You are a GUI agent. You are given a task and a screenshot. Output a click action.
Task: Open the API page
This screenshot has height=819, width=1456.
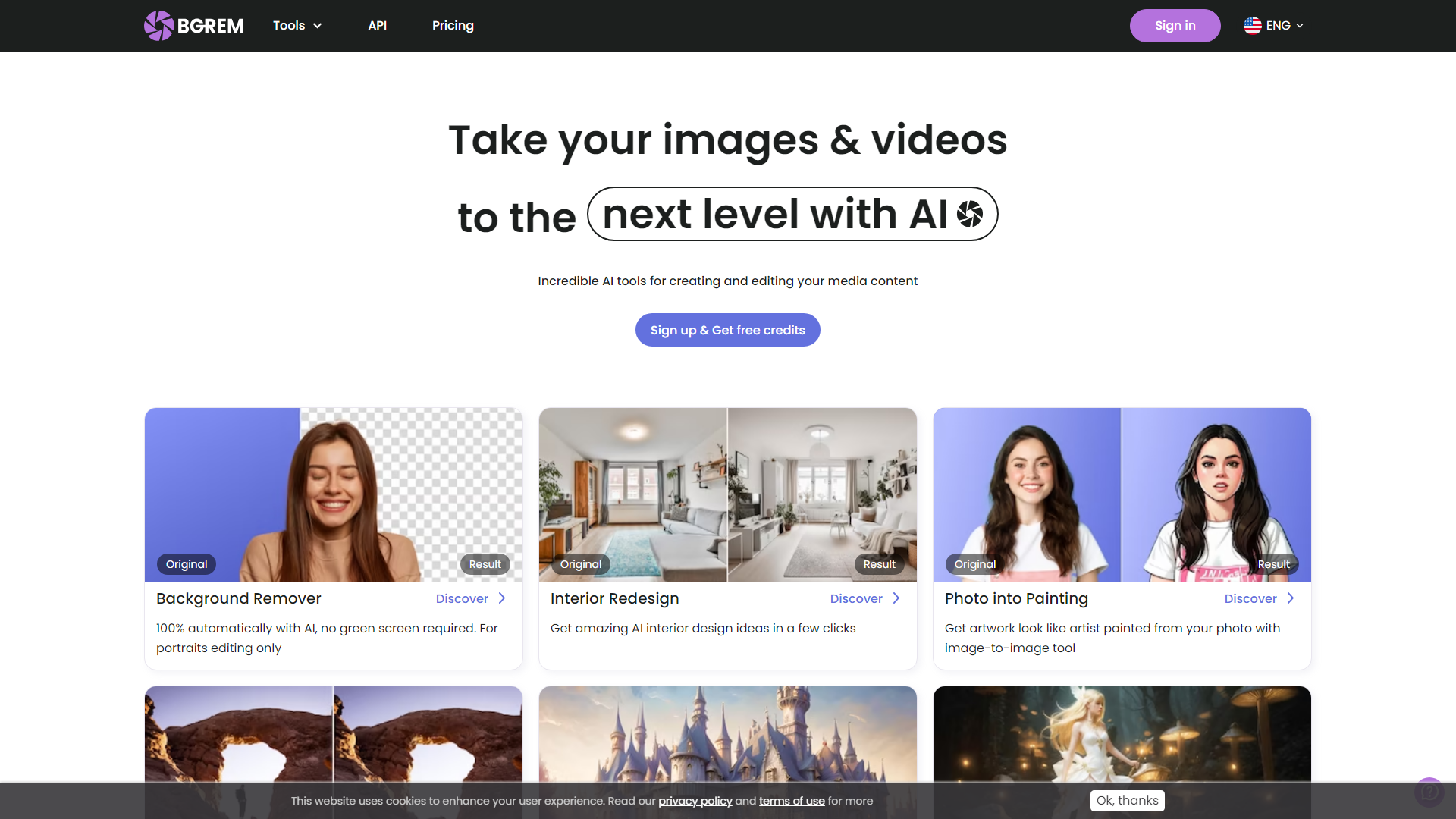(378, 26)
